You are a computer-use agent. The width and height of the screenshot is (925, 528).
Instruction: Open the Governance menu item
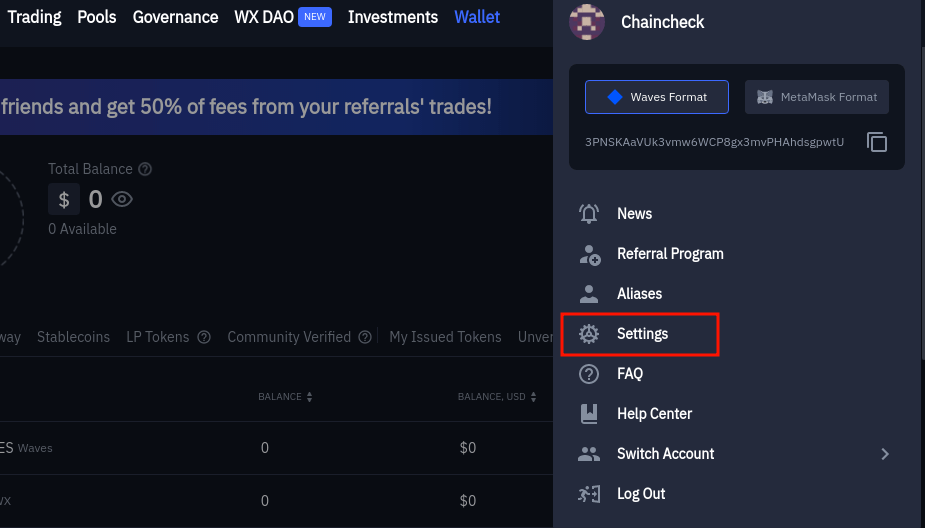point(175,17)
